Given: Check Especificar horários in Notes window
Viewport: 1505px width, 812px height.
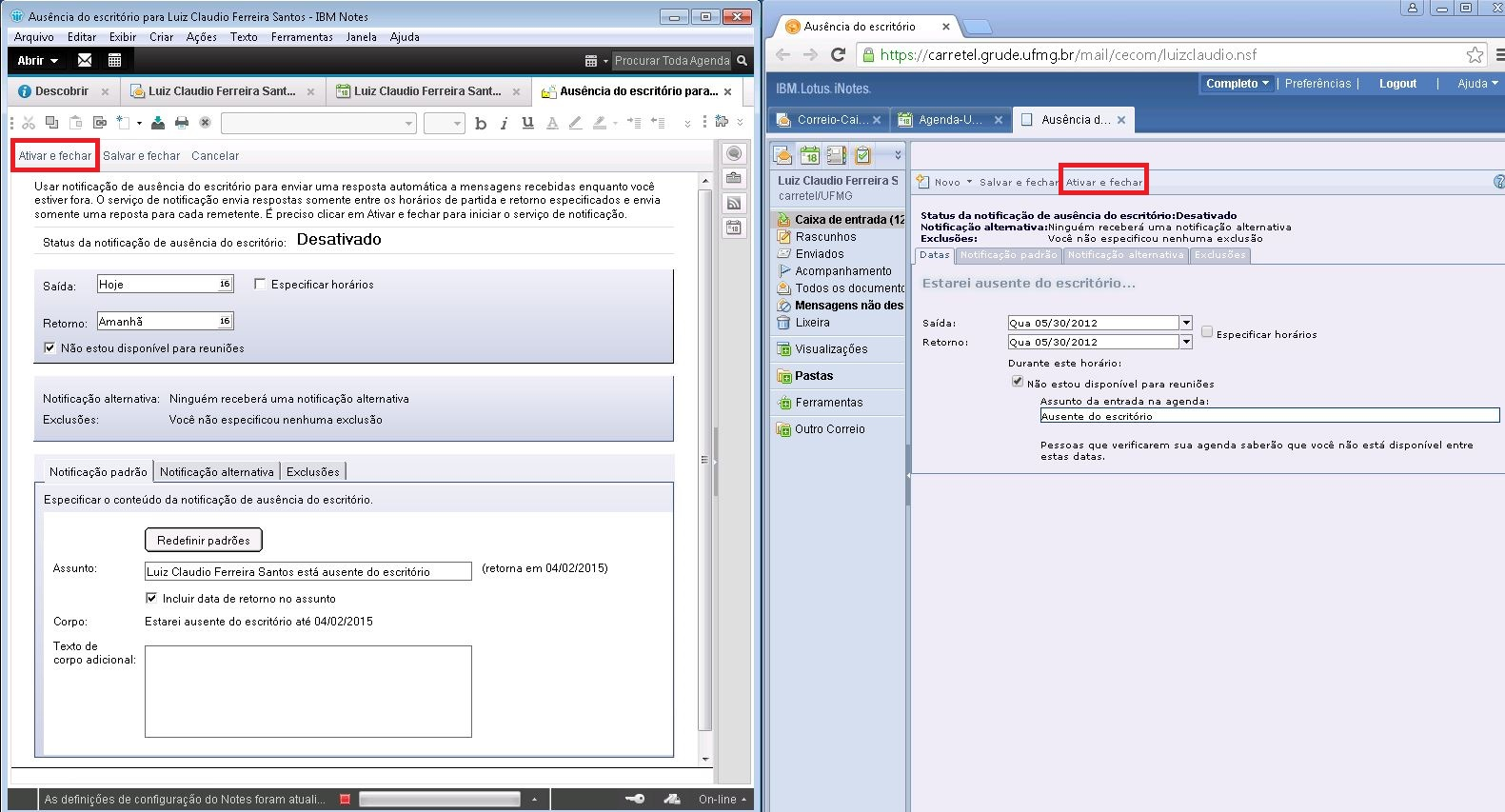Looking at the screenshot, I should [260, 284].
